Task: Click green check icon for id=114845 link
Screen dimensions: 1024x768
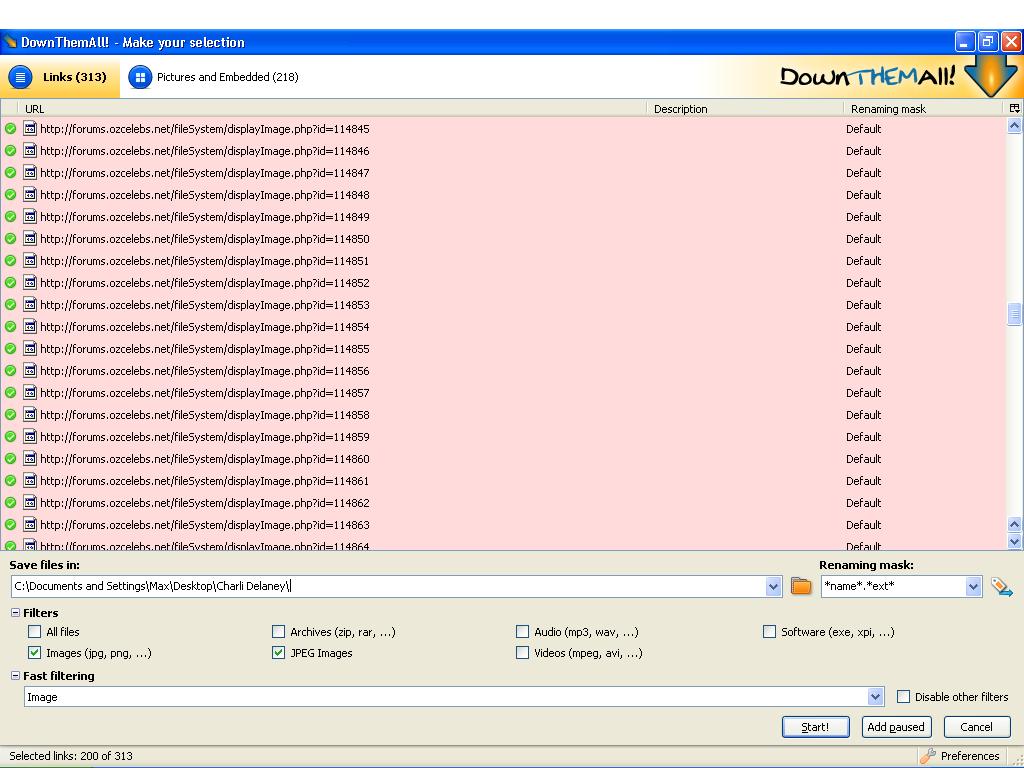Action: pos(11,129)
